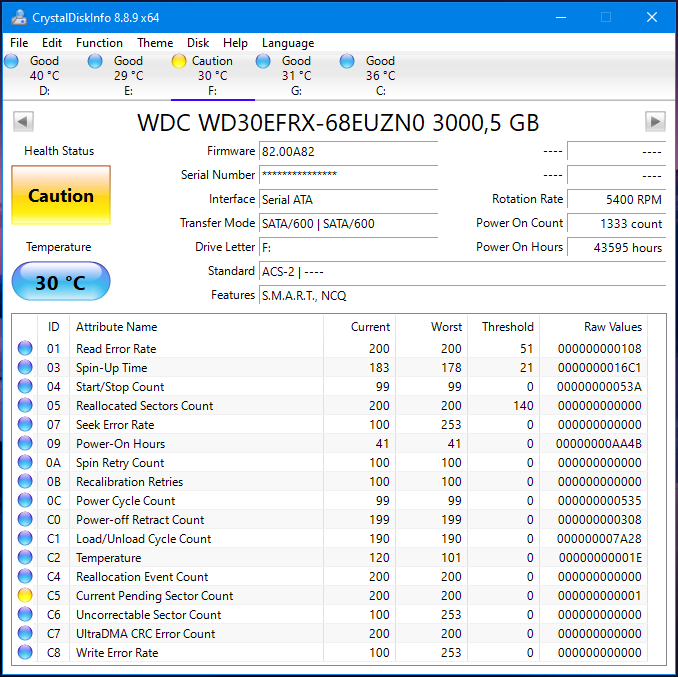Open the File menu
Image resolution: width=678 pixels, height=677 pixels.
[x=19, y=43]
